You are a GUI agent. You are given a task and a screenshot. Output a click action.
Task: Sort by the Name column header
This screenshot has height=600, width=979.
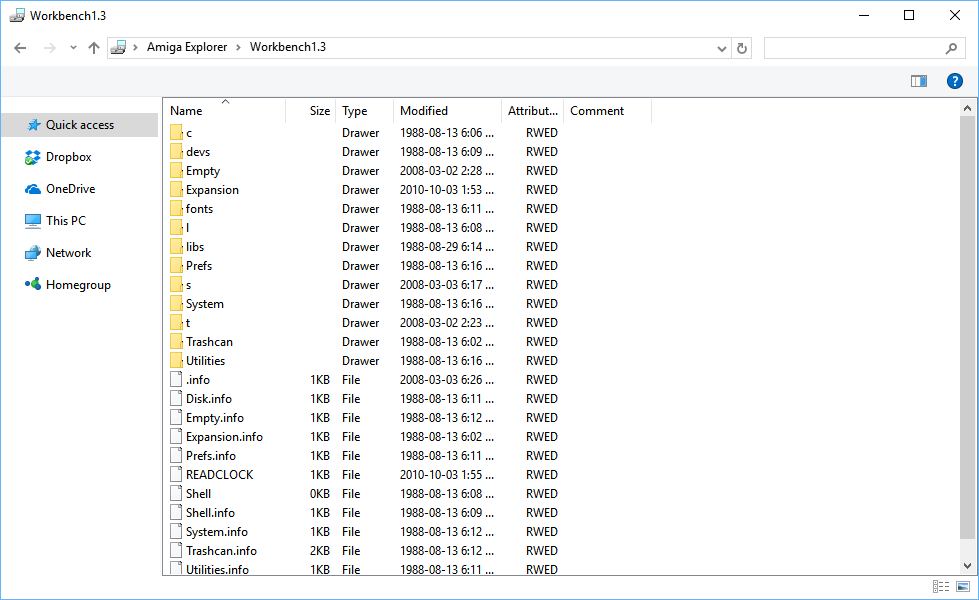pos(225,111)
